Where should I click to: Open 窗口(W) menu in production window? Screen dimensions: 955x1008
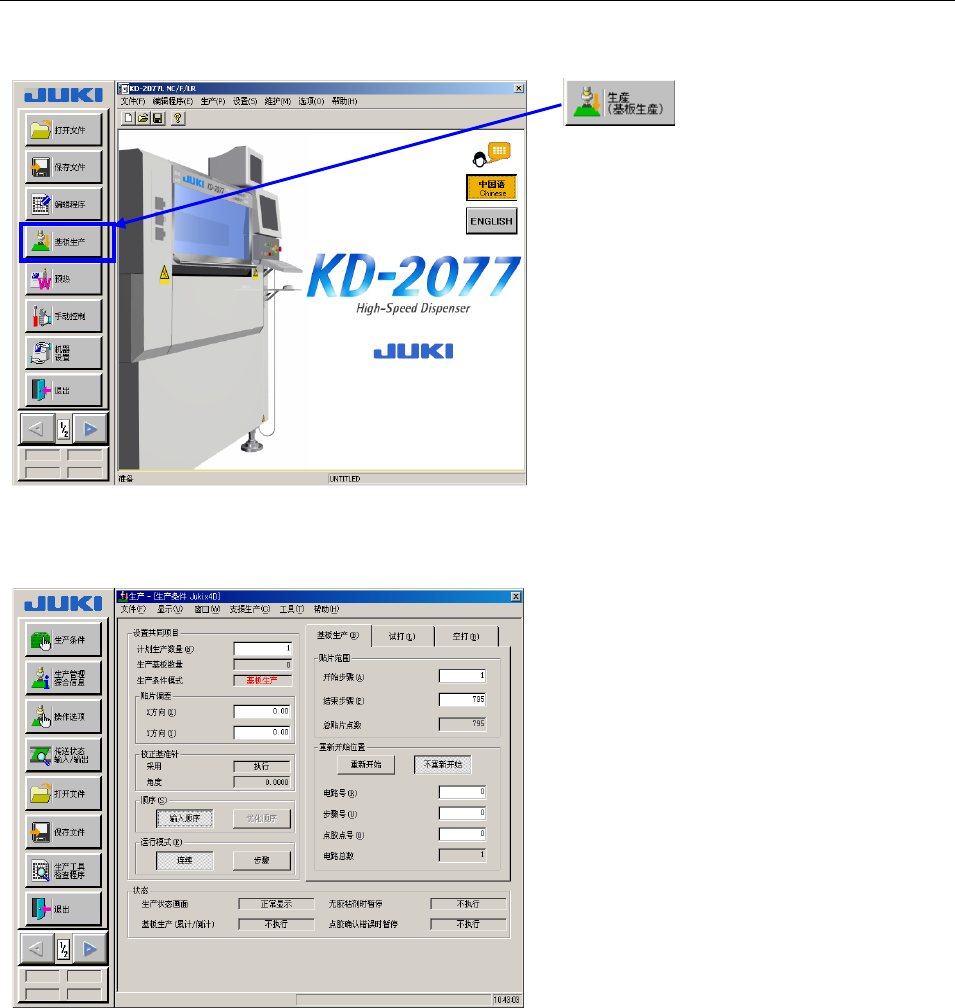(x=207, y=609)
